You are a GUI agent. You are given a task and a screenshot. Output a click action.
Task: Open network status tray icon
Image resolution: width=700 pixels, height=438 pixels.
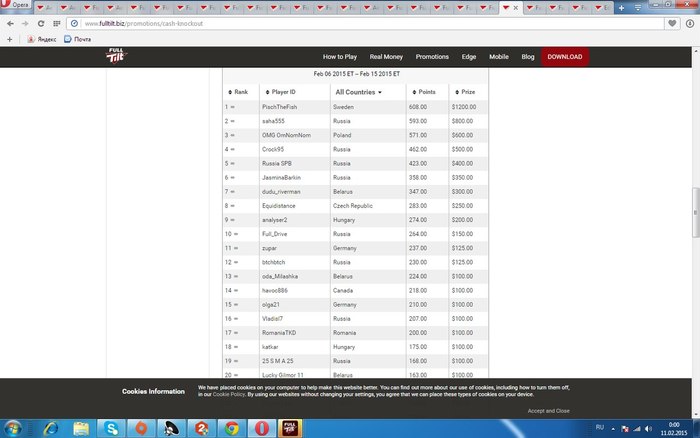pos(637,429)
